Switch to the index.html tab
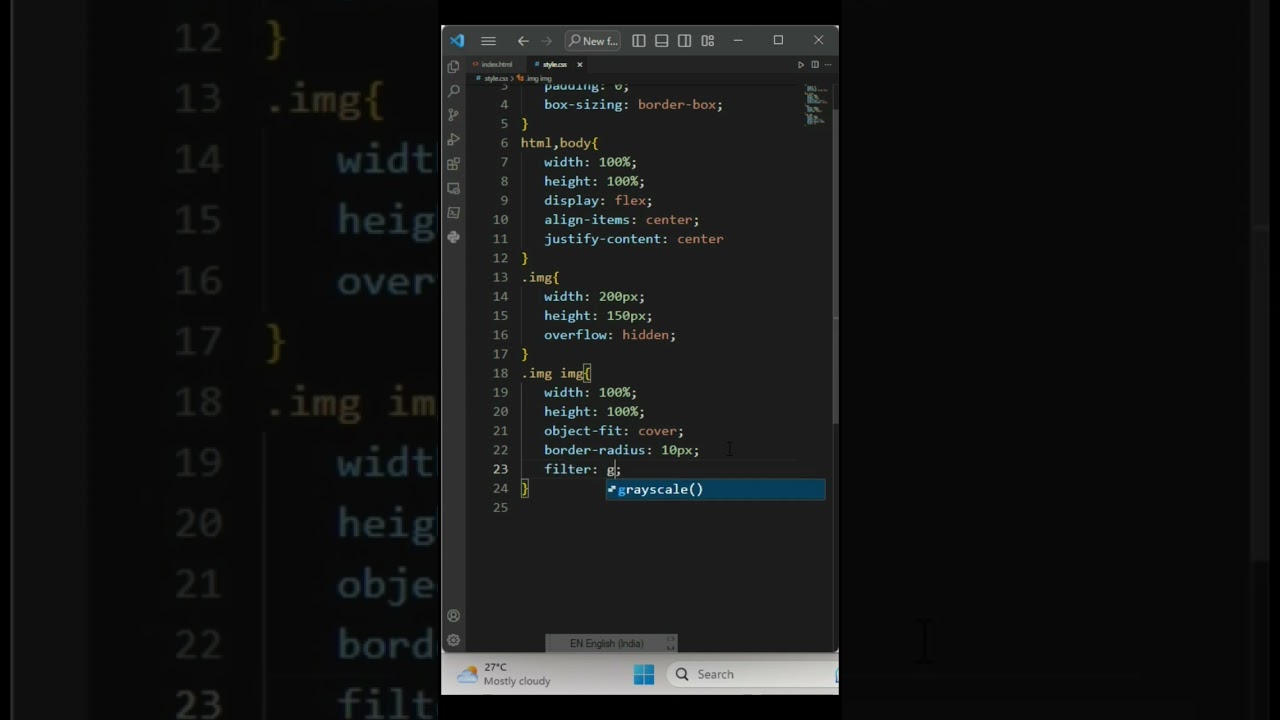Viewport: 1280px width, 720px height. [497, 64]
